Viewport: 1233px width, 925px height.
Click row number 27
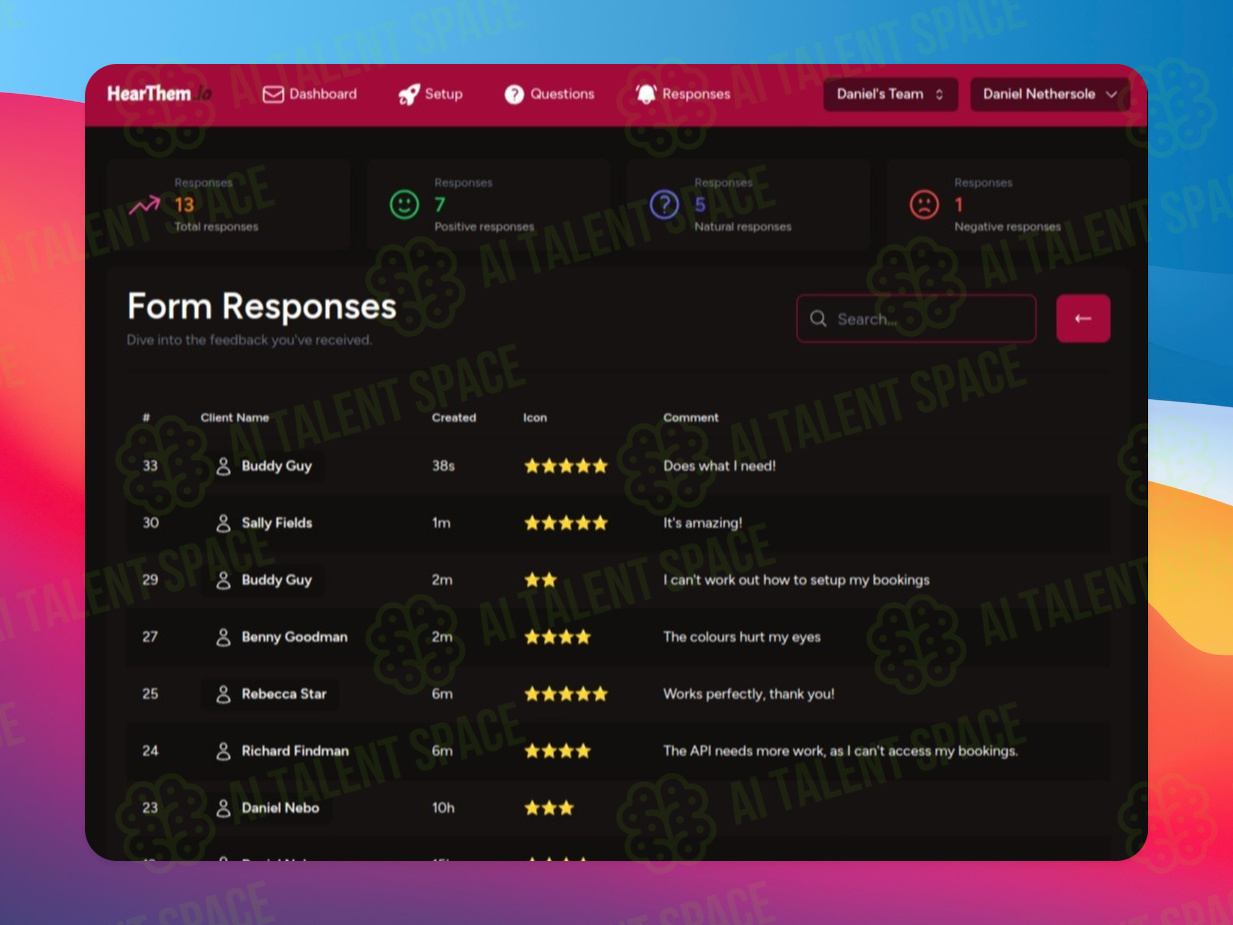pyautogui.click(x=150, y=637)
